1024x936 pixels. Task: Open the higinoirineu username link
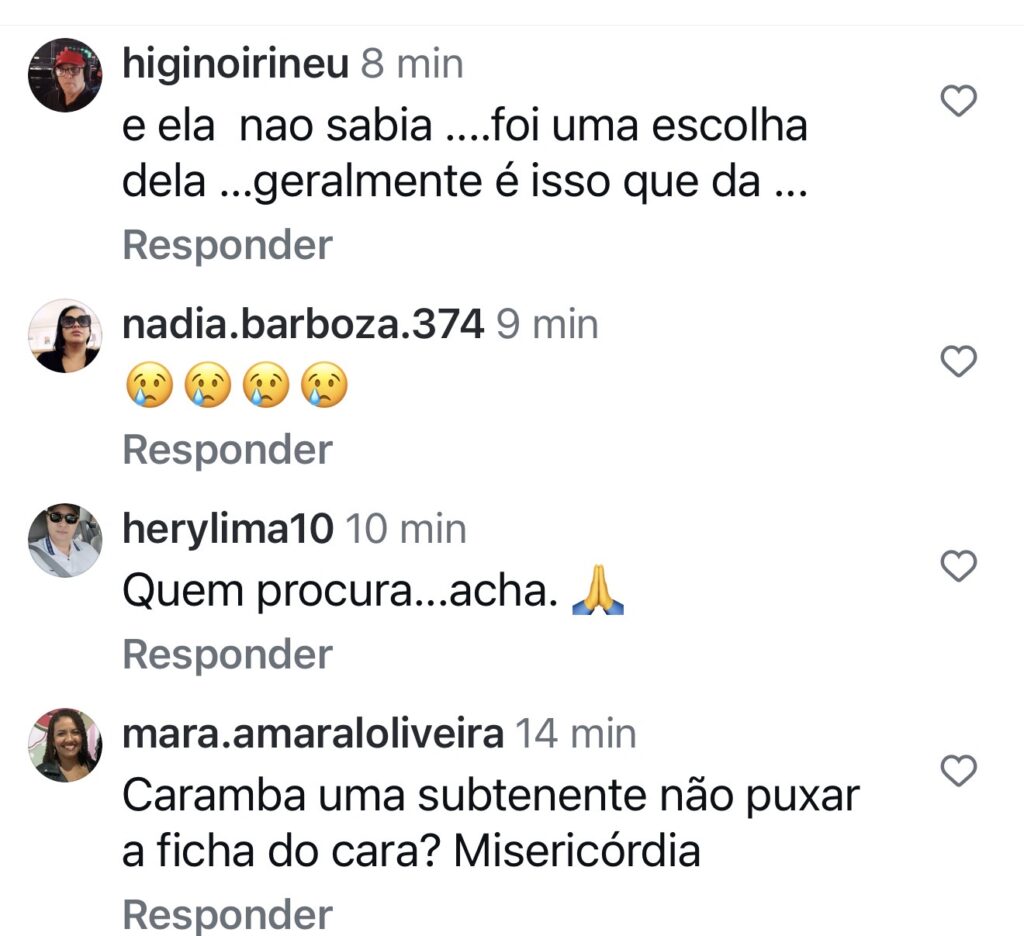tap(235, 65)
